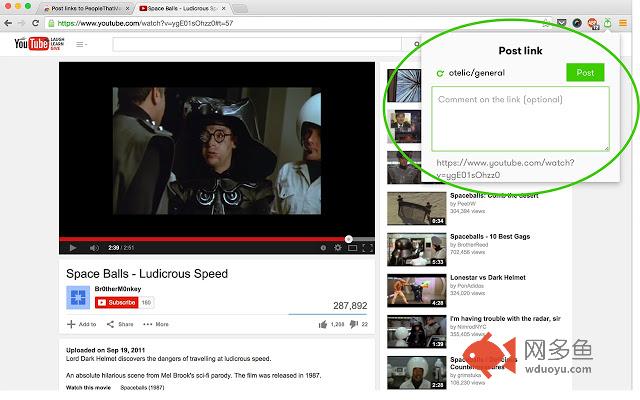This screenshot has height=400, width=640.
Task: Click the Br0therM0nkey channel avatar
Action: (78, 298)
